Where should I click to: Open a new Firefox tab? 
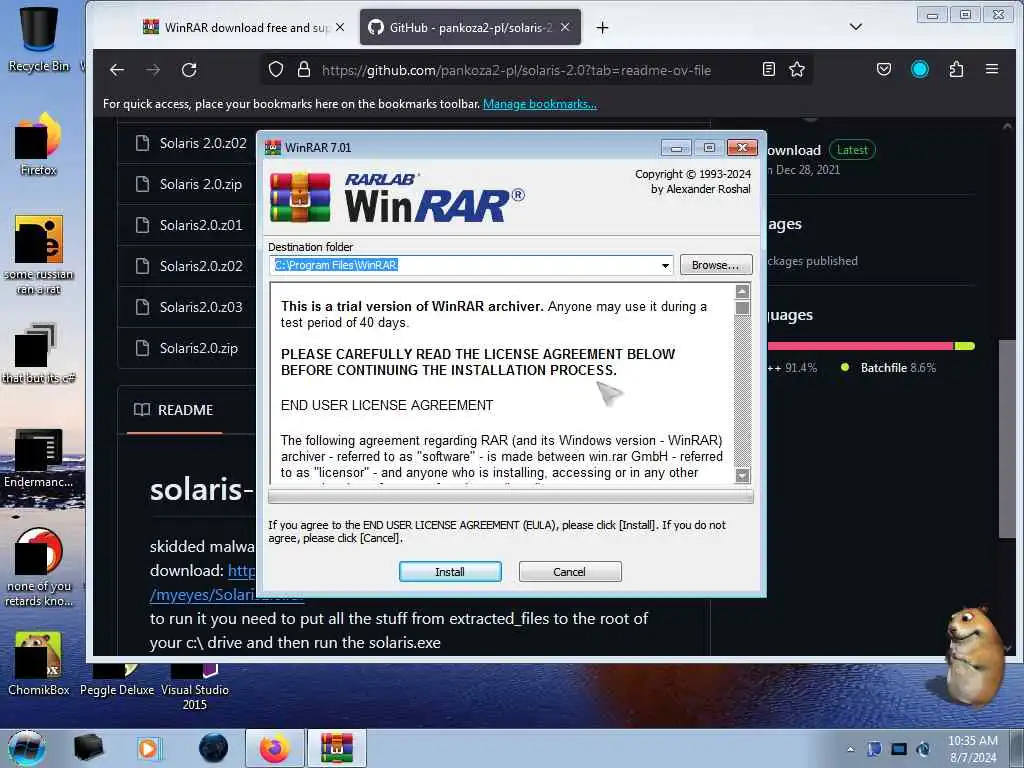point(603,27)
